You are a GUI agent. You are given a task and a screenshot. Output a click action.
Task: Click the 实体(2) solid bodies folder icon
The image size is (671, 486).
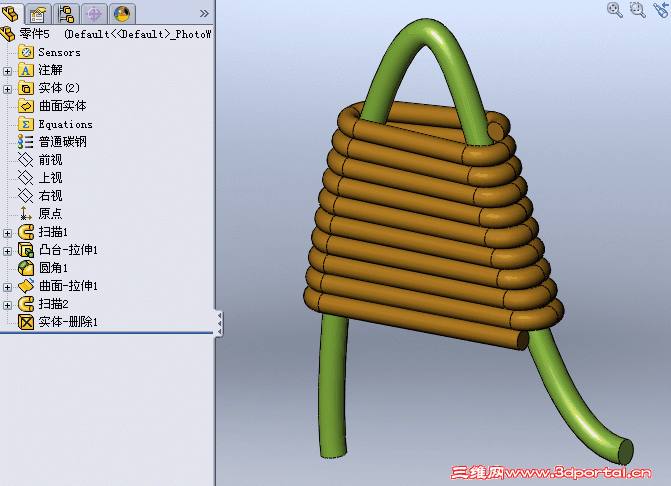[26, 88]
